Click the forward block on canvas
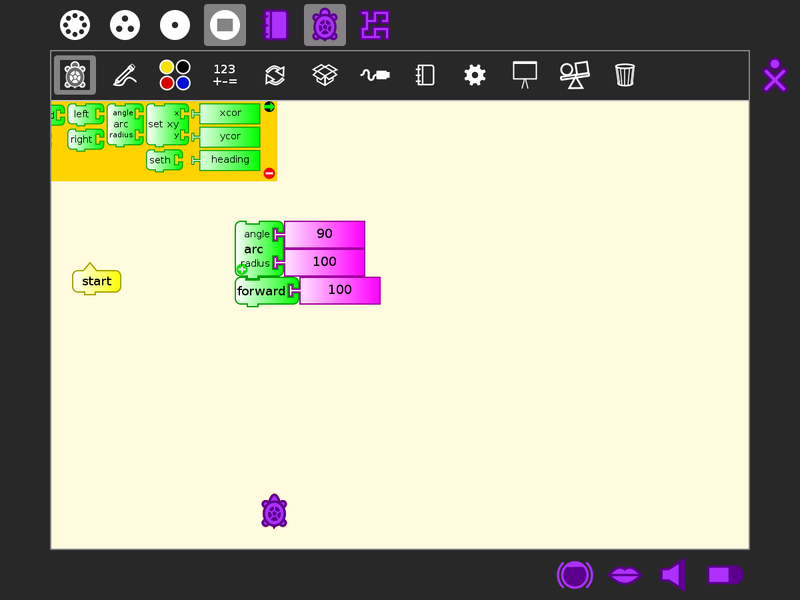Screen dimensions: 800x600 (261, 291)
